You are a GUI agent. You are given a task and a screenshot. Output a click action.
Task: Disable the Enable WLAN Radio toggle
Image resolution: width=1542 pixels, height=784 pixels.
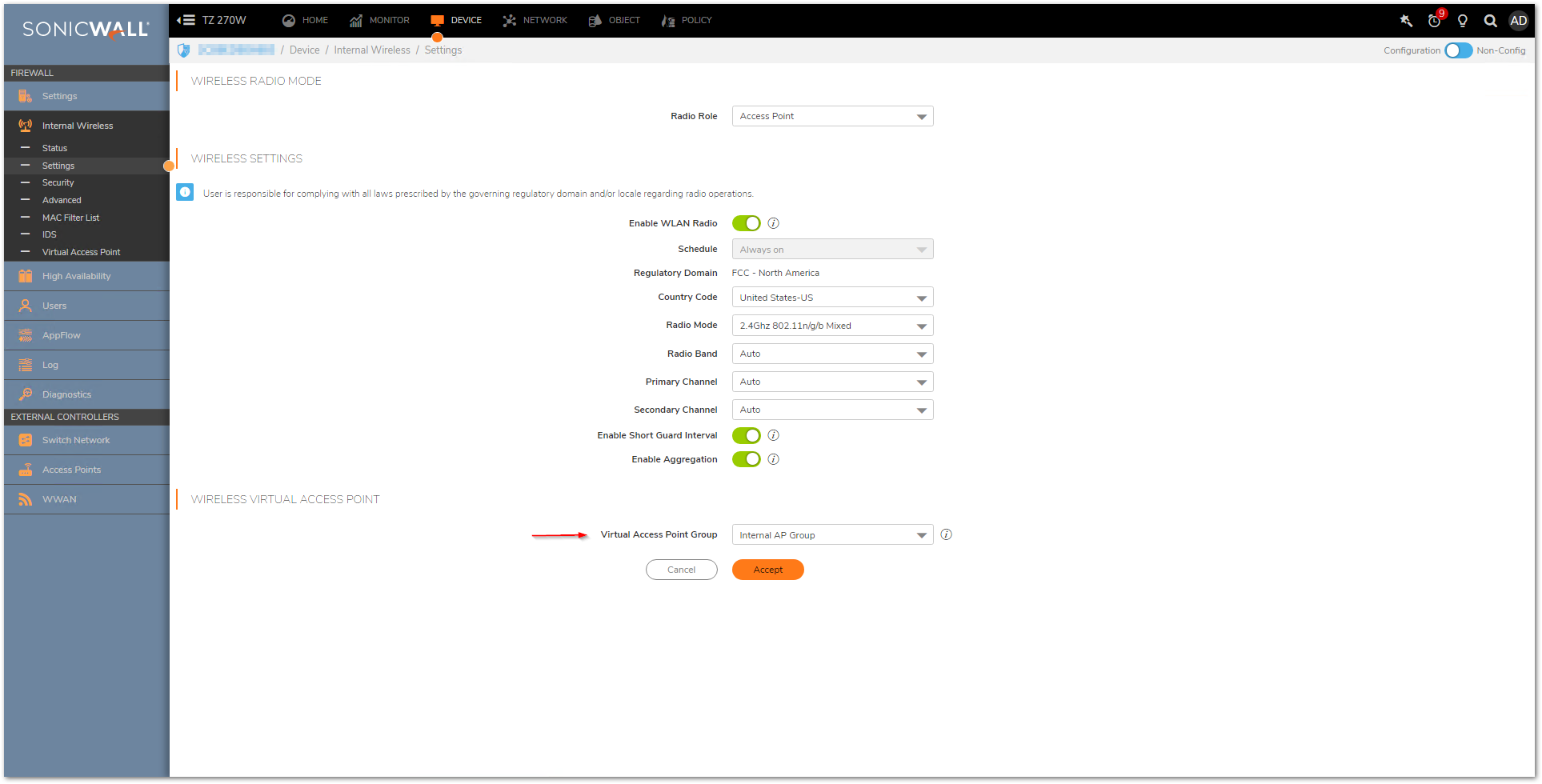[x=746, y=223]
